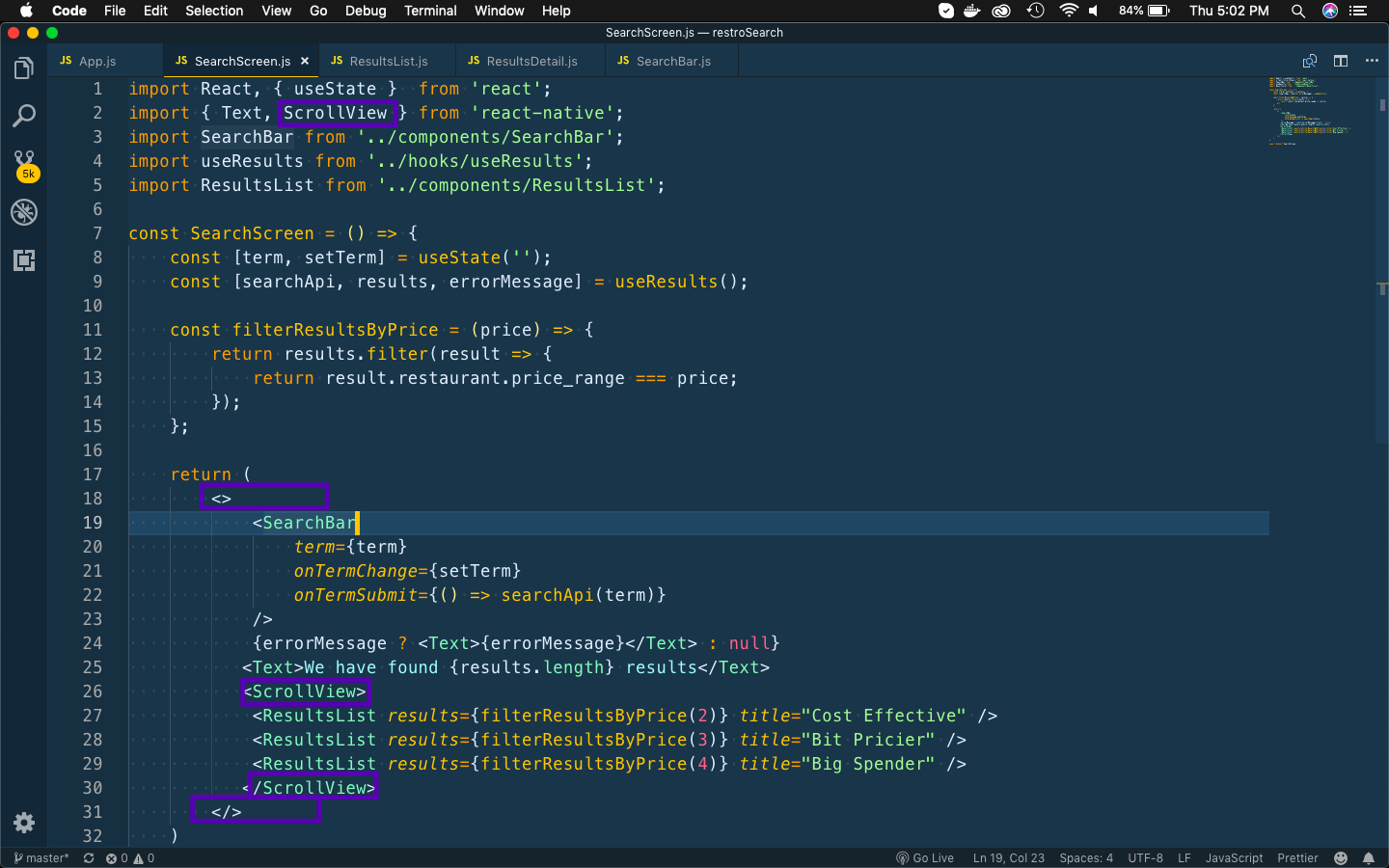Click the volume icon in menu bar

tap(1094, 11)
